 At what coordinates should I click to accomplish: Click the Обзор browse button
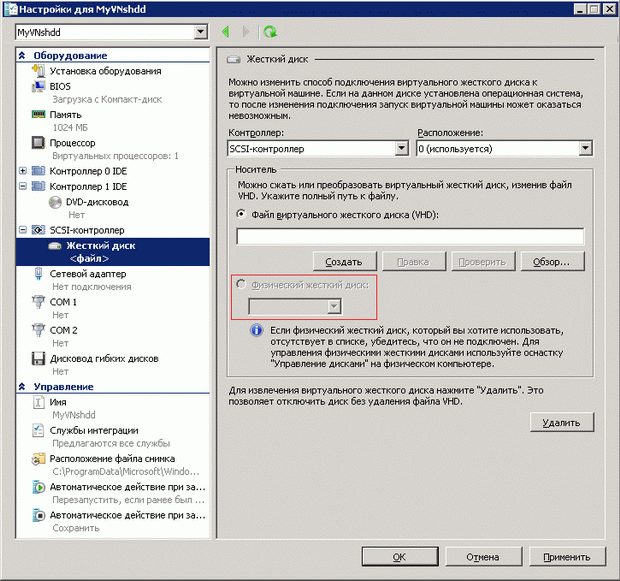click(x=551, y=261)
